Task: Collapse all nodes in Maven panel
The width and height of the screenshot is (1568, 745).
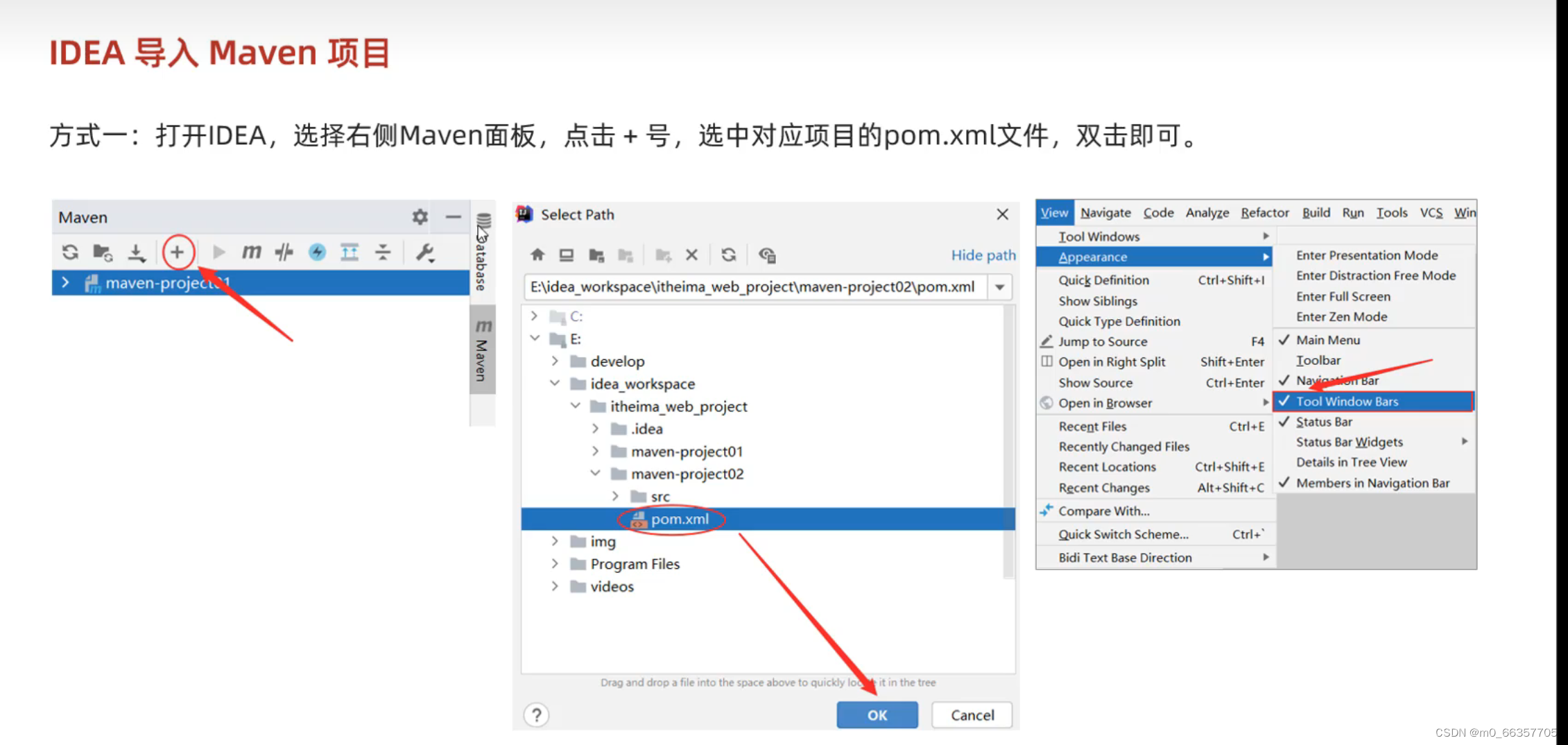Action: pos(383,252)
